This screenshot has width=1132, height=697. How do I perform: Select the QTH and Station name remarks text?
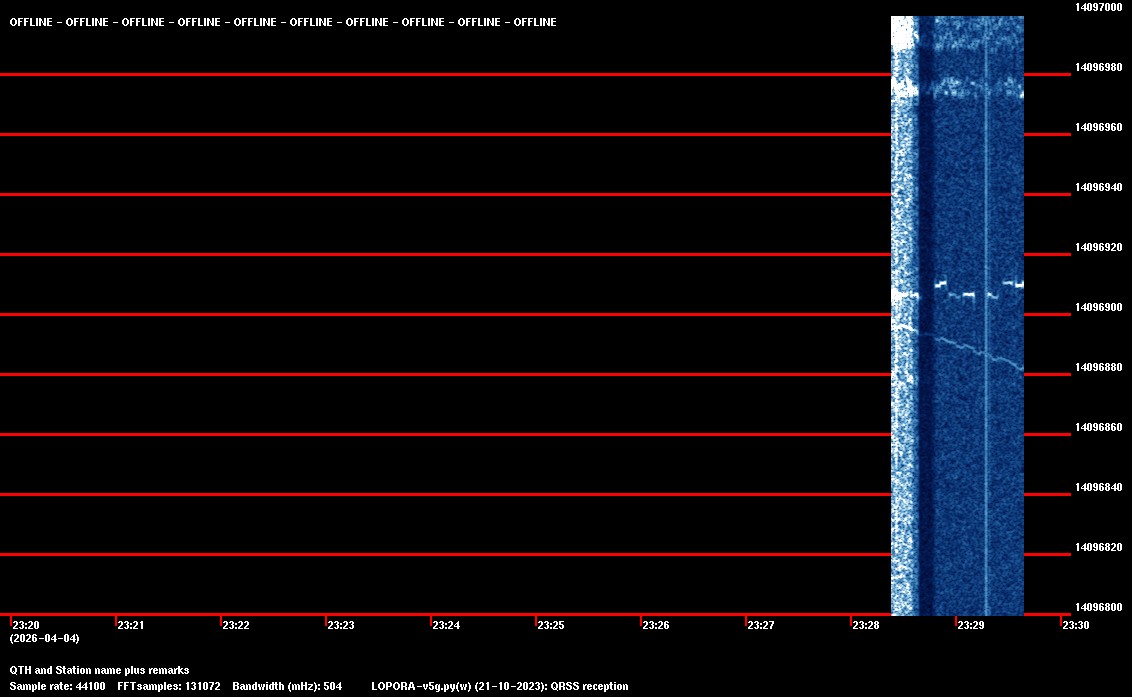(x=99, y=670)
